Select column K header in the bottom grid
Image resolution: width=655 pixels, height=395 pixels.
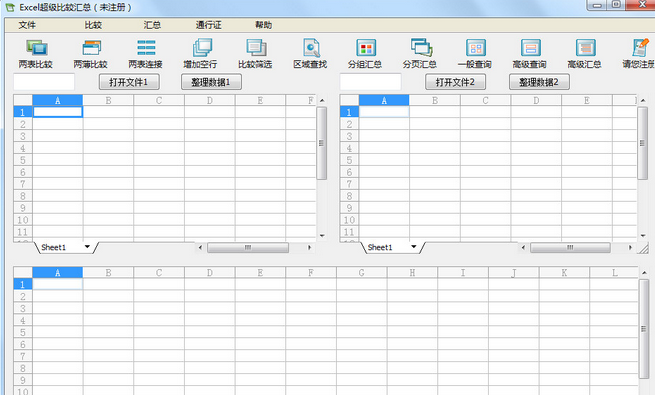[564, 273]
